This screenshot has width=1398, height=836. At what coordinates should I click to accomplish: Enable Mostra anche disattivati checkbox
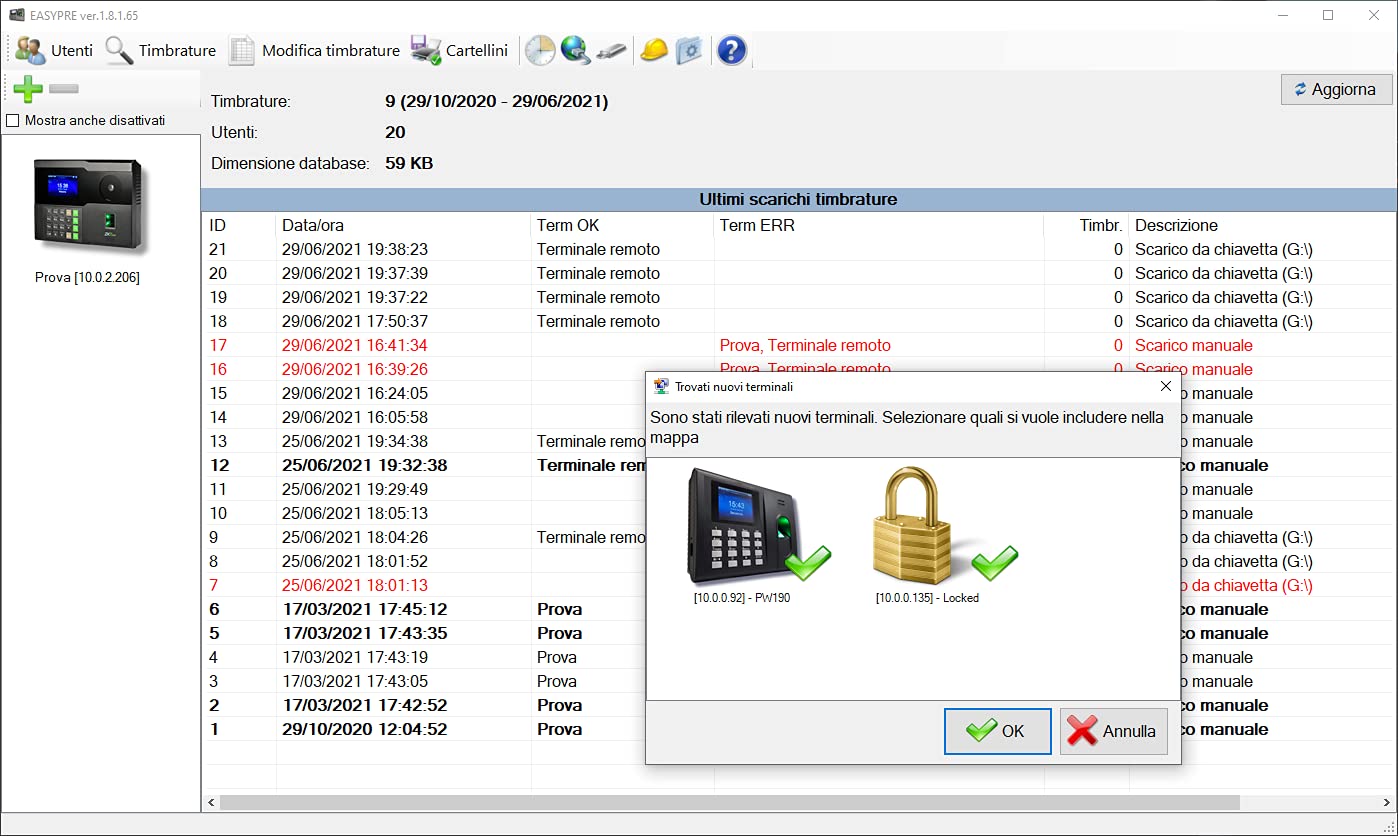tap(13, 121)
